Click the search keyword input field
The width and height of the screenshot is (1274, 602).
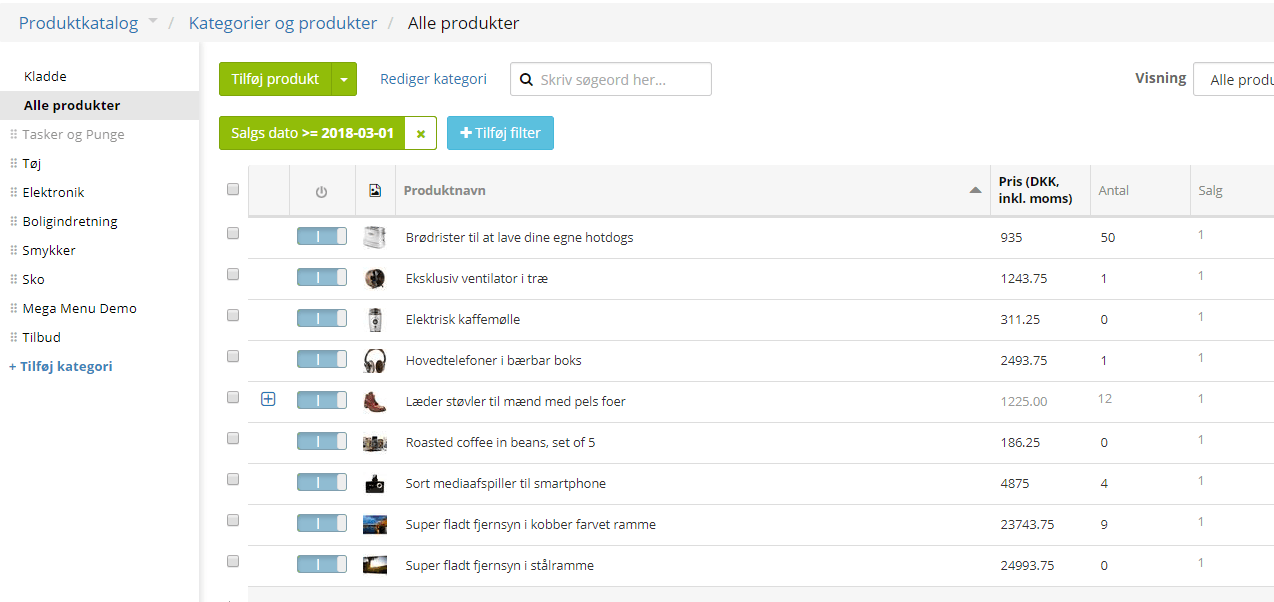tap(611, 79)
